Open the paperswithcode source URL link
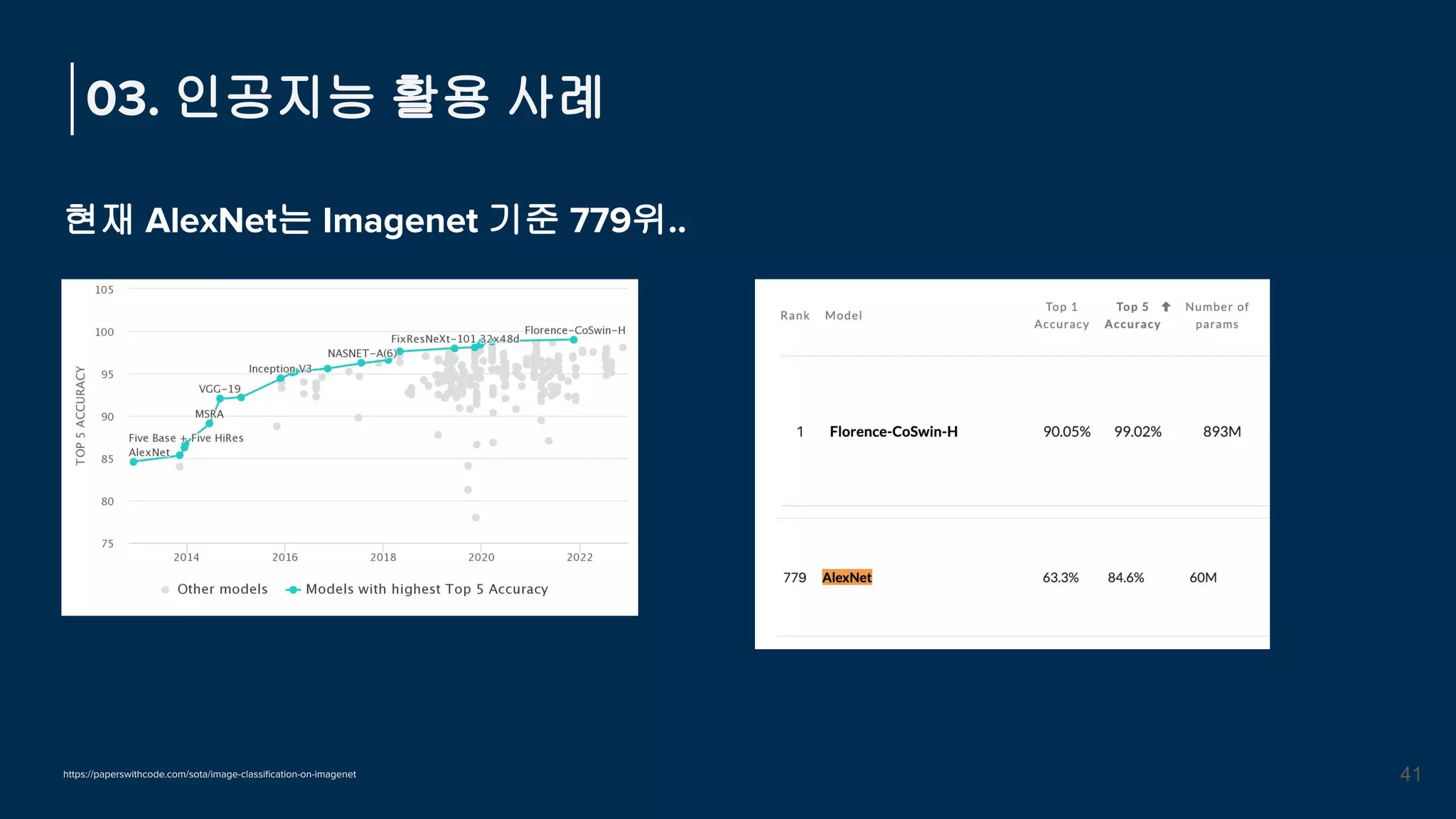This screenshot has width=1456, height=819. pyautogui.click(x=210, y=774)
